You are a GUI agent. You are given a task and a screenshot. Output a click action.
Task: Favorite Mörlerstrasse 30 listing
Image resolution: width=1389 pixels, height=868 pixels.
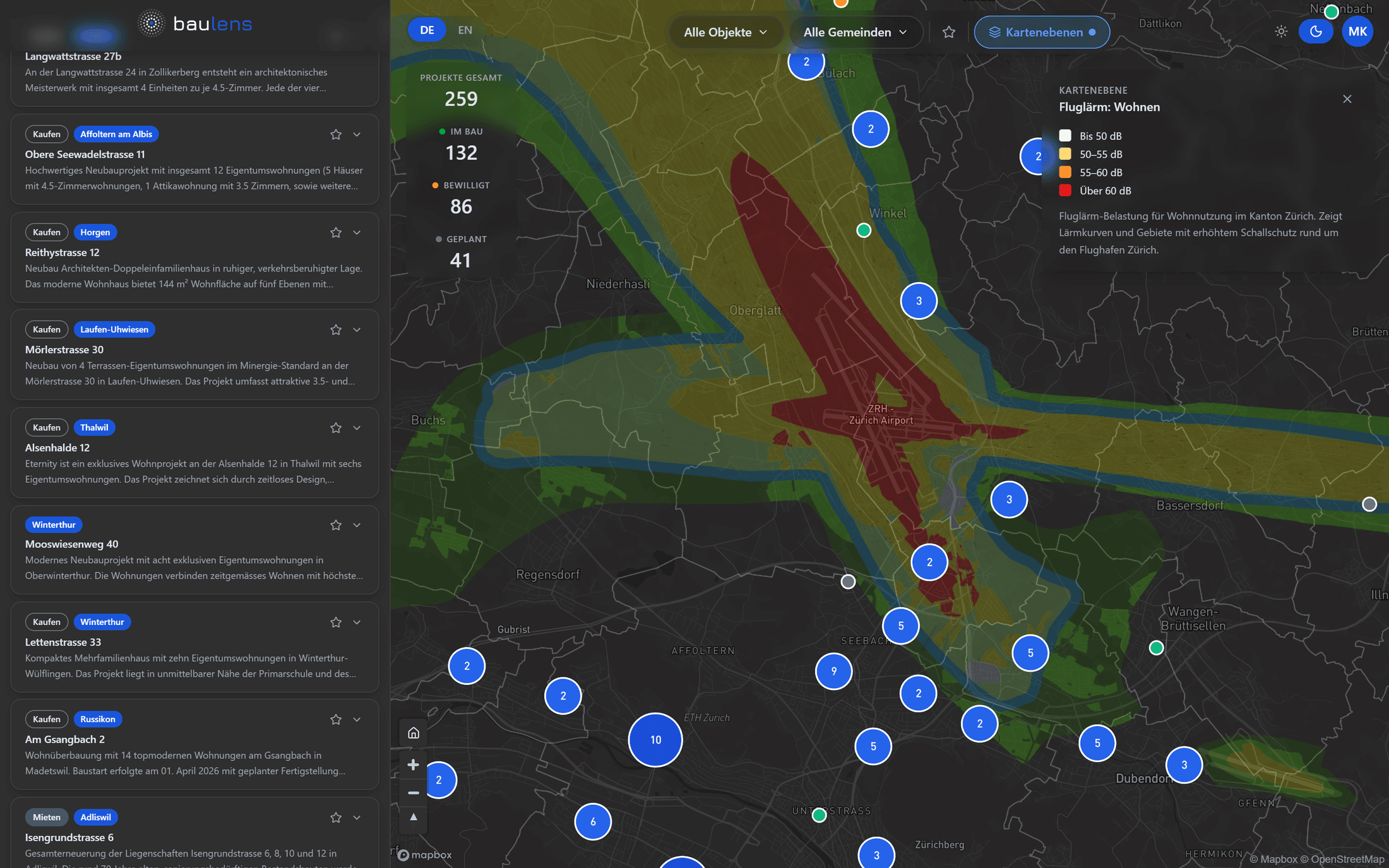(x=336, y=330)
